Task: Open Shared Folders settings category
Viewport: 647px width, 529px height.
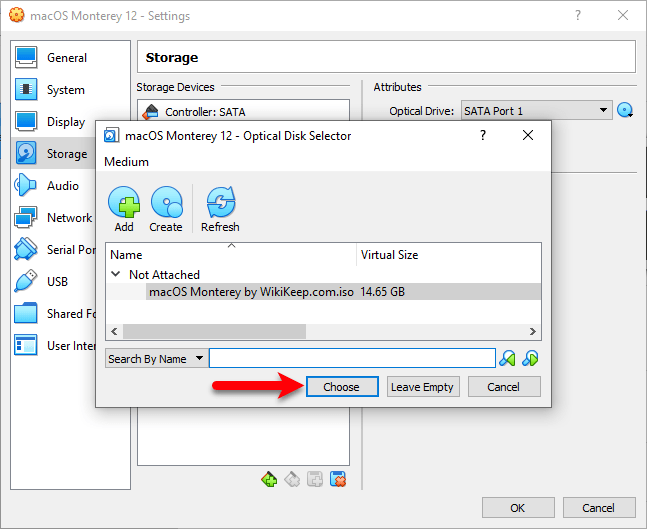Action: (x=54, y=314)
